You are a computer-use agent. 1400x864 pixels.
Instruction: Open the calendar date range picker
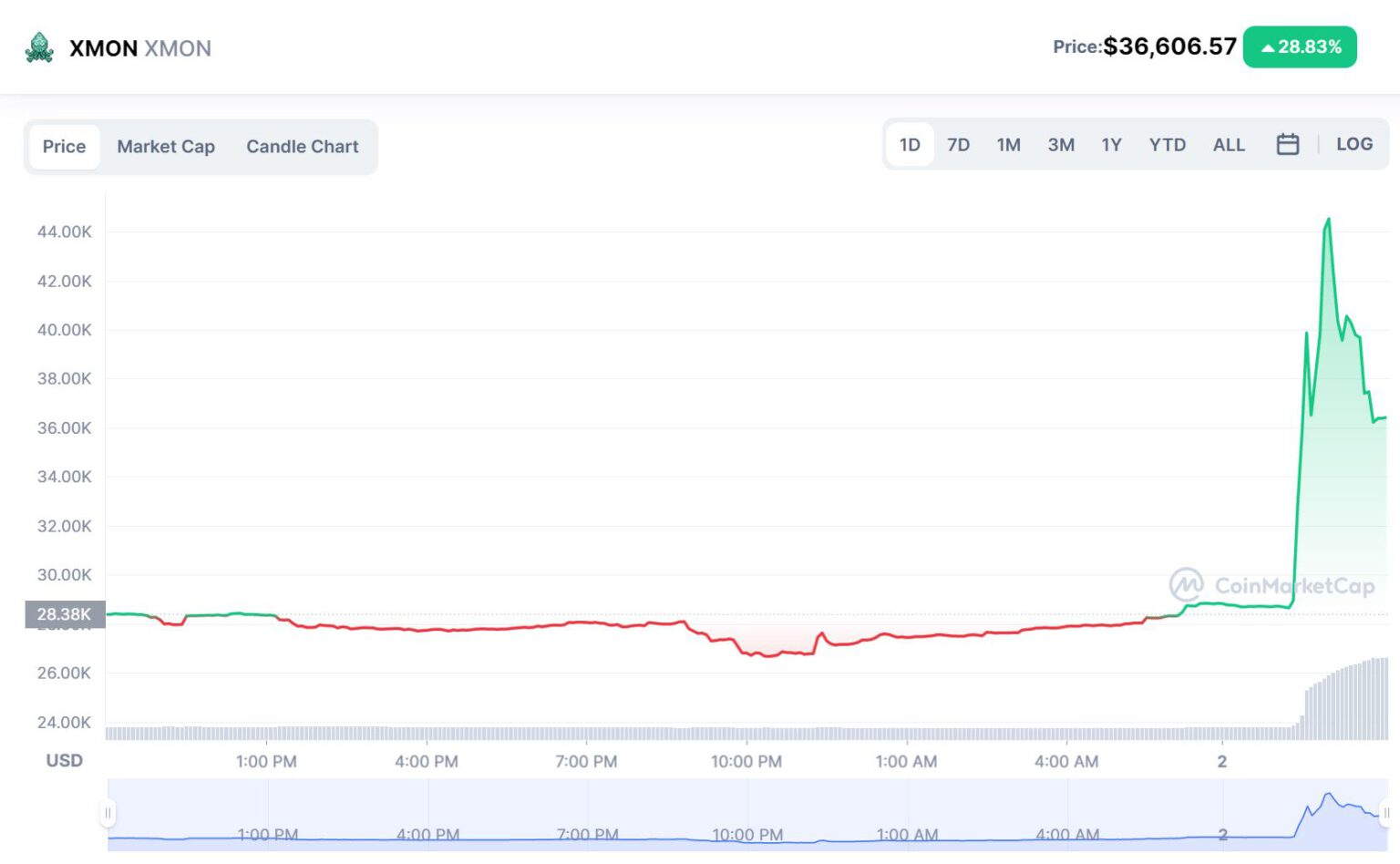point(1287,144)
